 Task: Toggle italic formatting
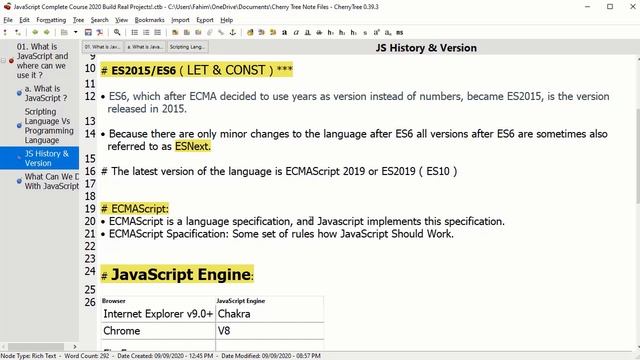point(296,32)
